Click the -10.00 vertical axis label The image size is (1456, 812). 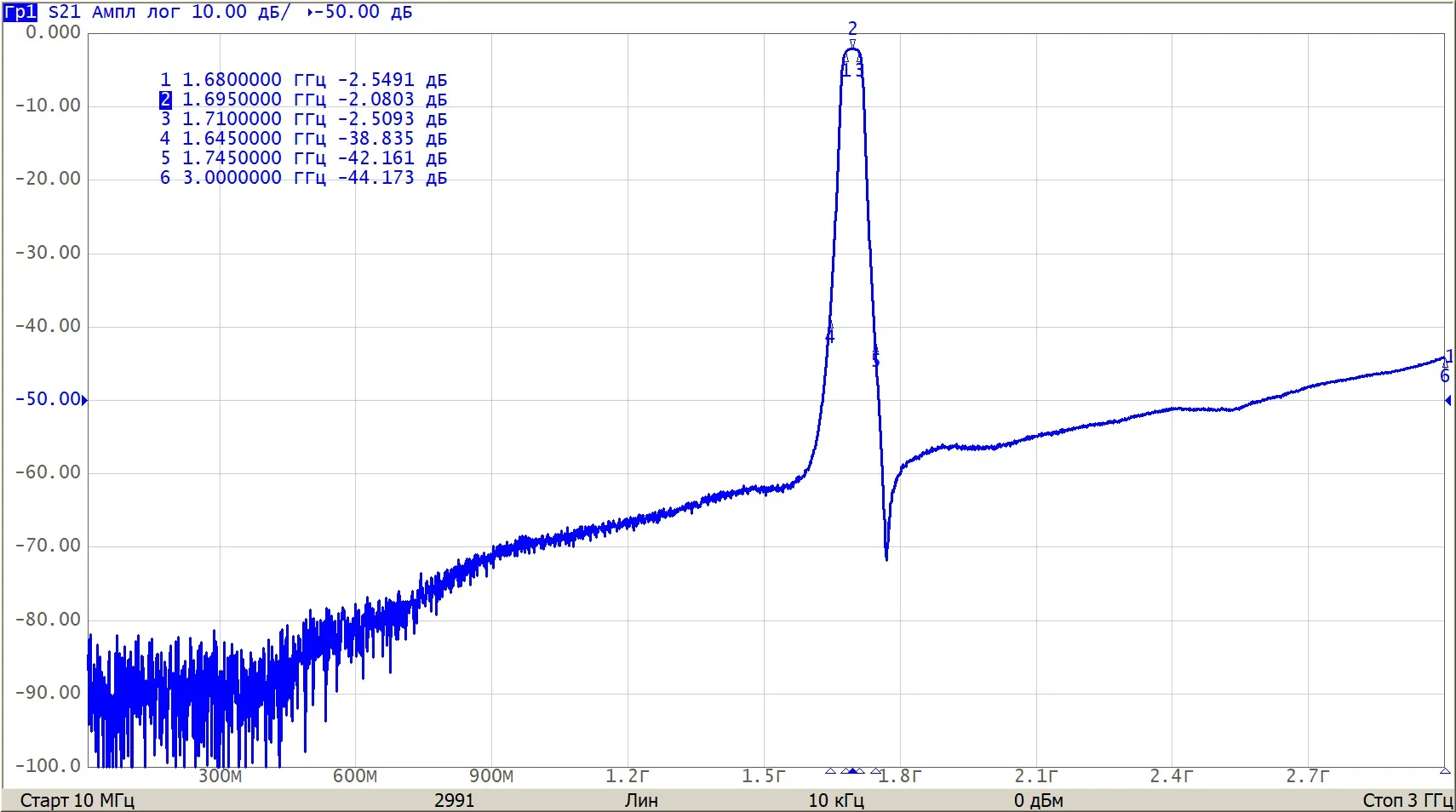coord(48,106)
